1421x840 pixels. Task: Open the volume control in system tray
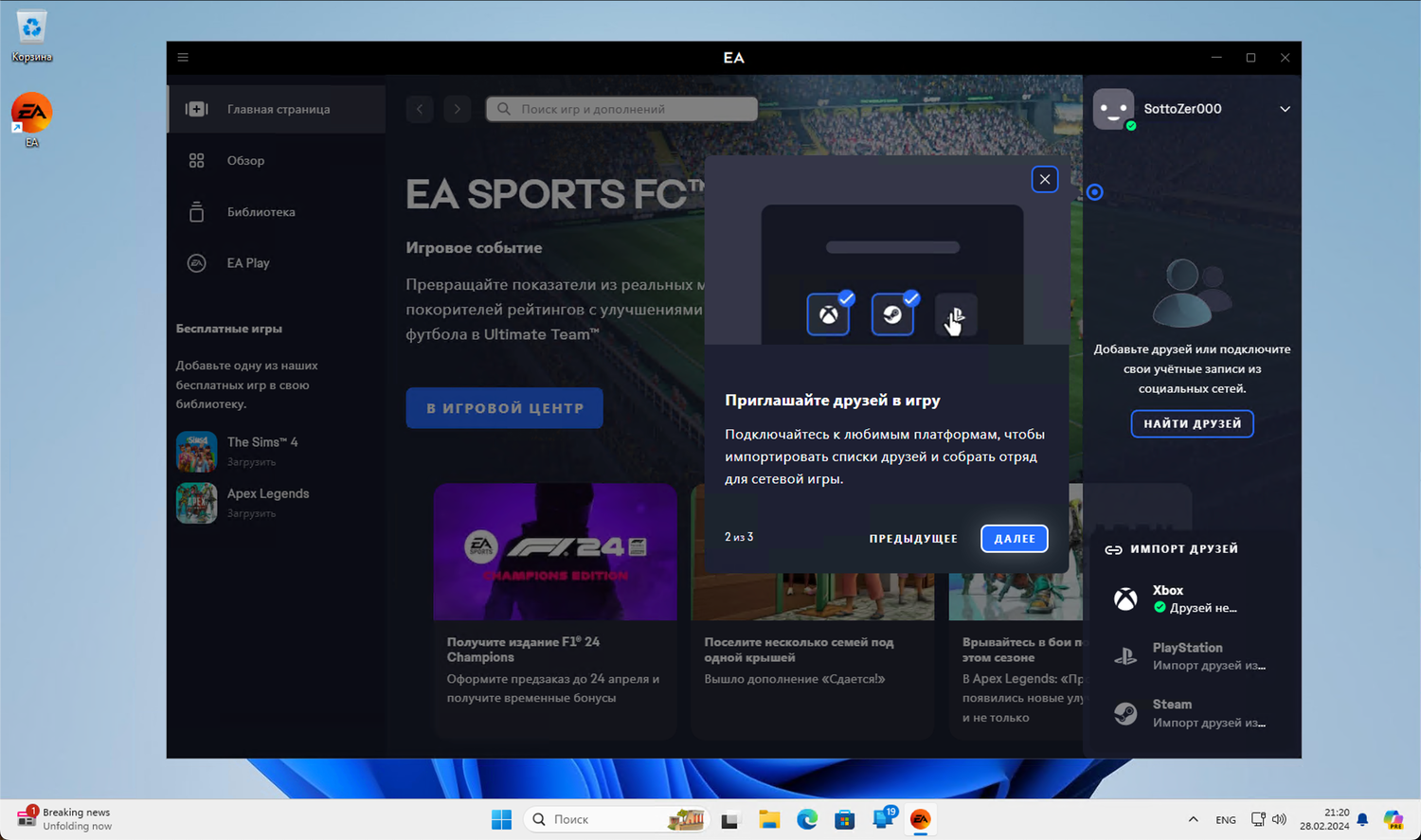1280,819
